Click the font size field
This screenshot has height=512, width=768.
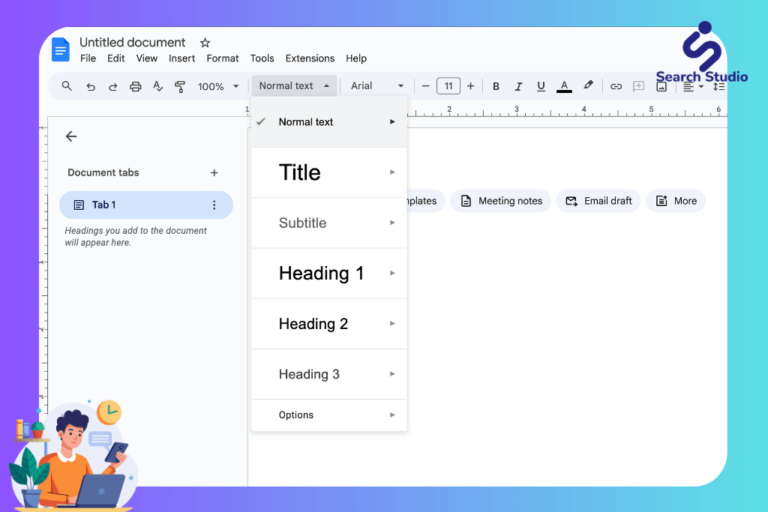point(448,86)
